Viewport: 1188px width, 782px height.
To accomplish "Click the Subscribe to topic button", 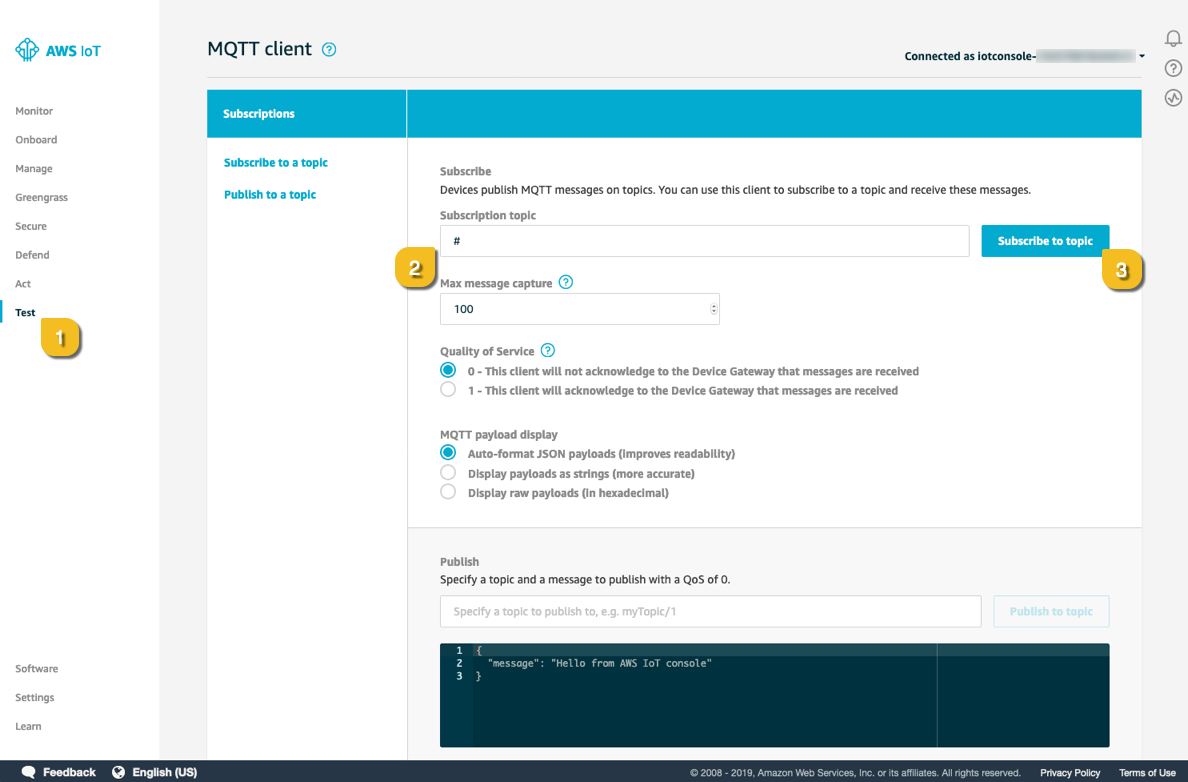I will (x=1045, y=241).
